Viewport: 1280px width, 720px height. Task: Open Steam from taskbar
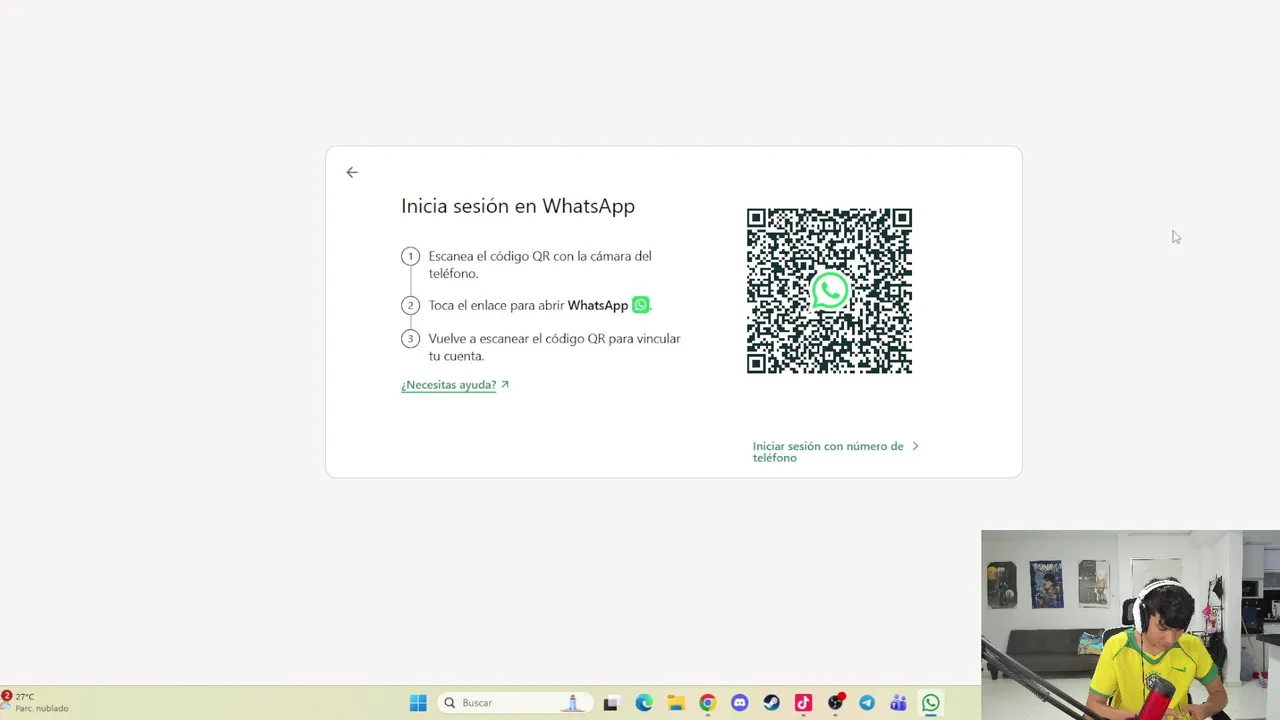coord(771,703)
